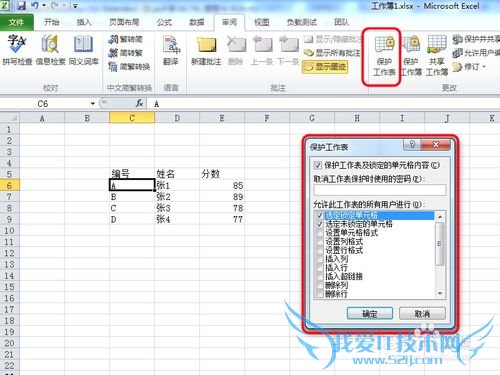This screenshot has height=375, width=500.
Task: Enable Insert columns (插入列) checkbox
Action: point(320,259)
